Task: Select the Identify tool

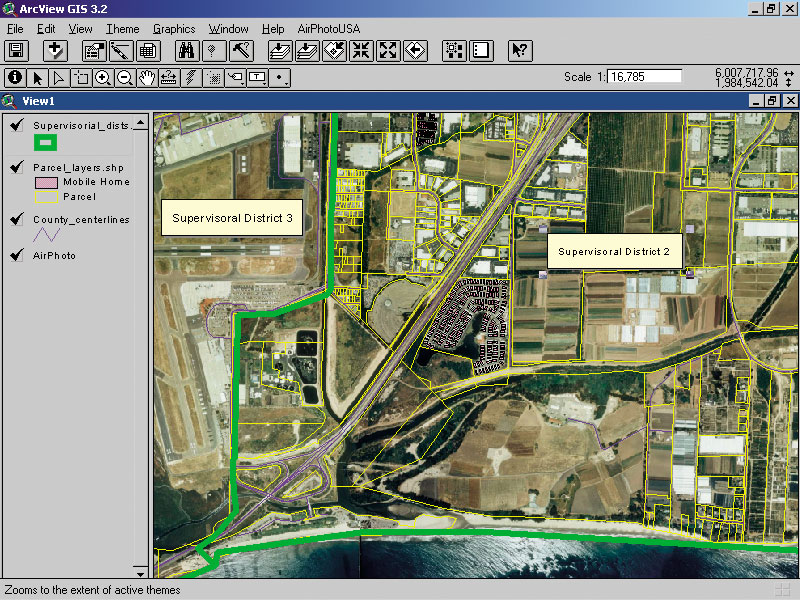Action: 15,78
